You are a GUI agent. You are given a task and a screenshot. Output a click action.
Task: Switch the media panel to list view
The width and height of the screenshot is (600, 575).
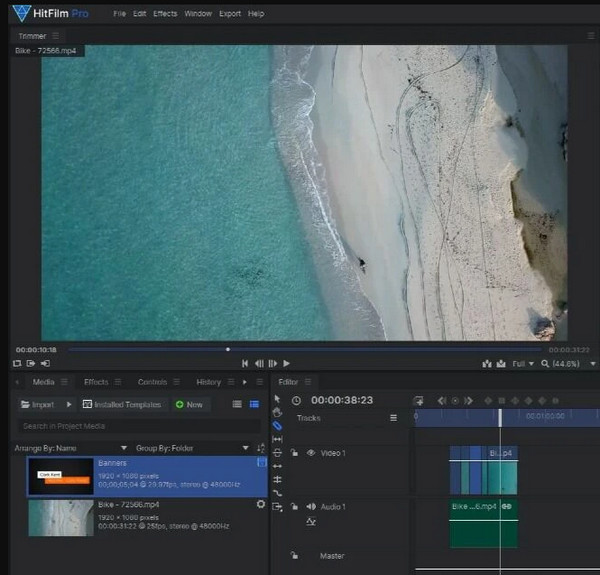[237, 404]
